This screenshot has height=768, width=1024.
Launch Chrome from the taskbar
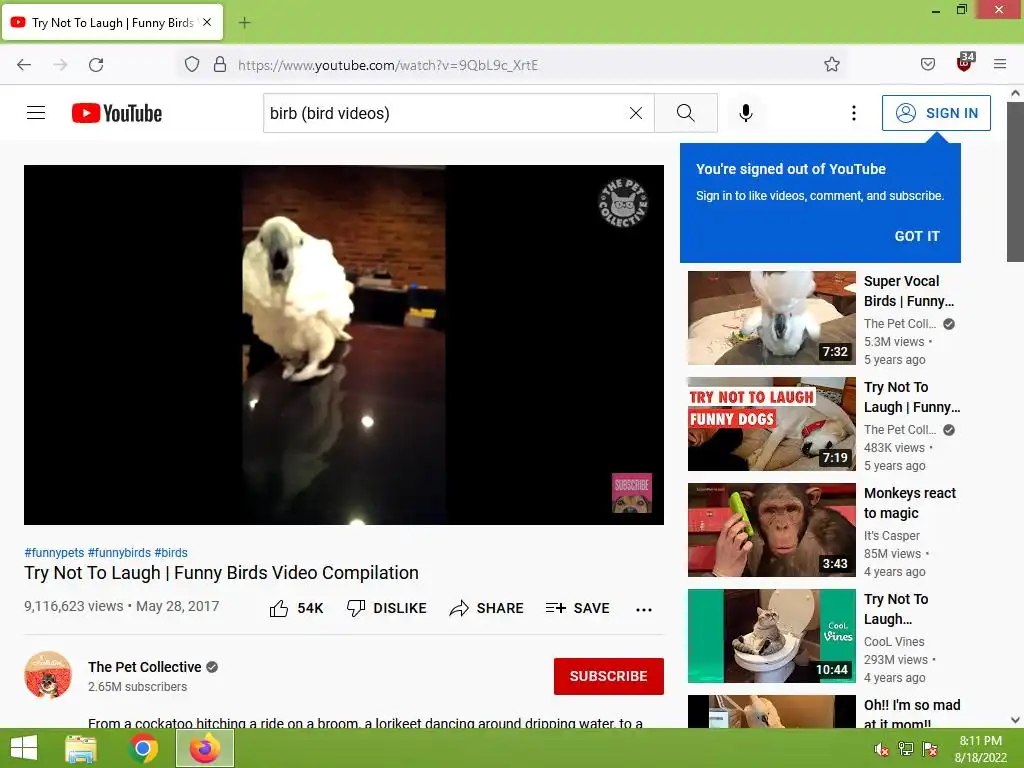(x=143, y=748)
